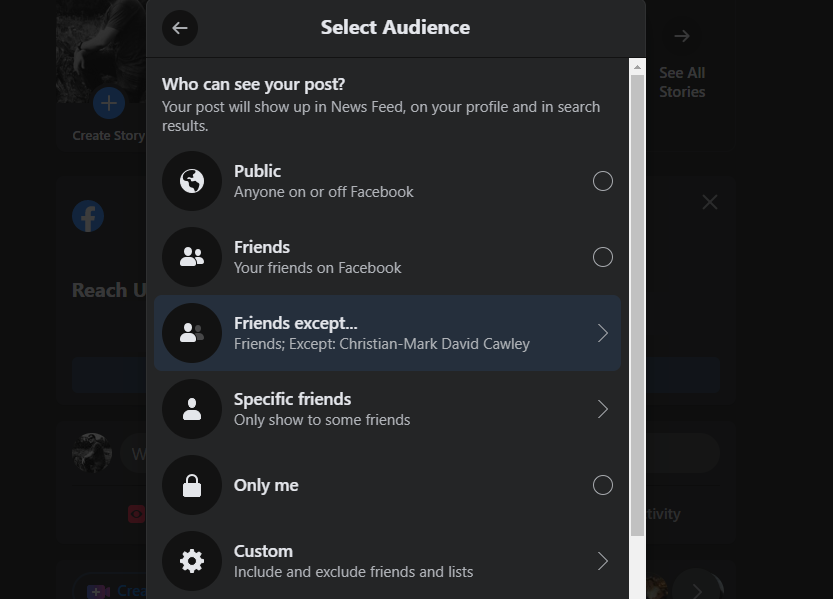Click the back arrow in Select Audience

point(180,28)
